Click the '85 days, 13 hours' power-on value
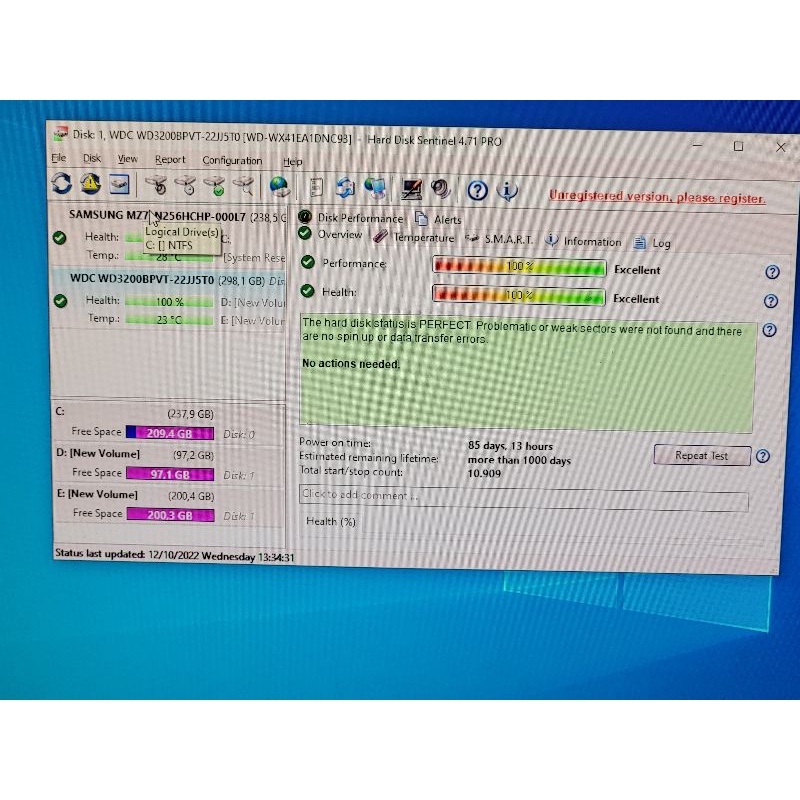Viewport: 800px width, 800px height. (510, 446)
